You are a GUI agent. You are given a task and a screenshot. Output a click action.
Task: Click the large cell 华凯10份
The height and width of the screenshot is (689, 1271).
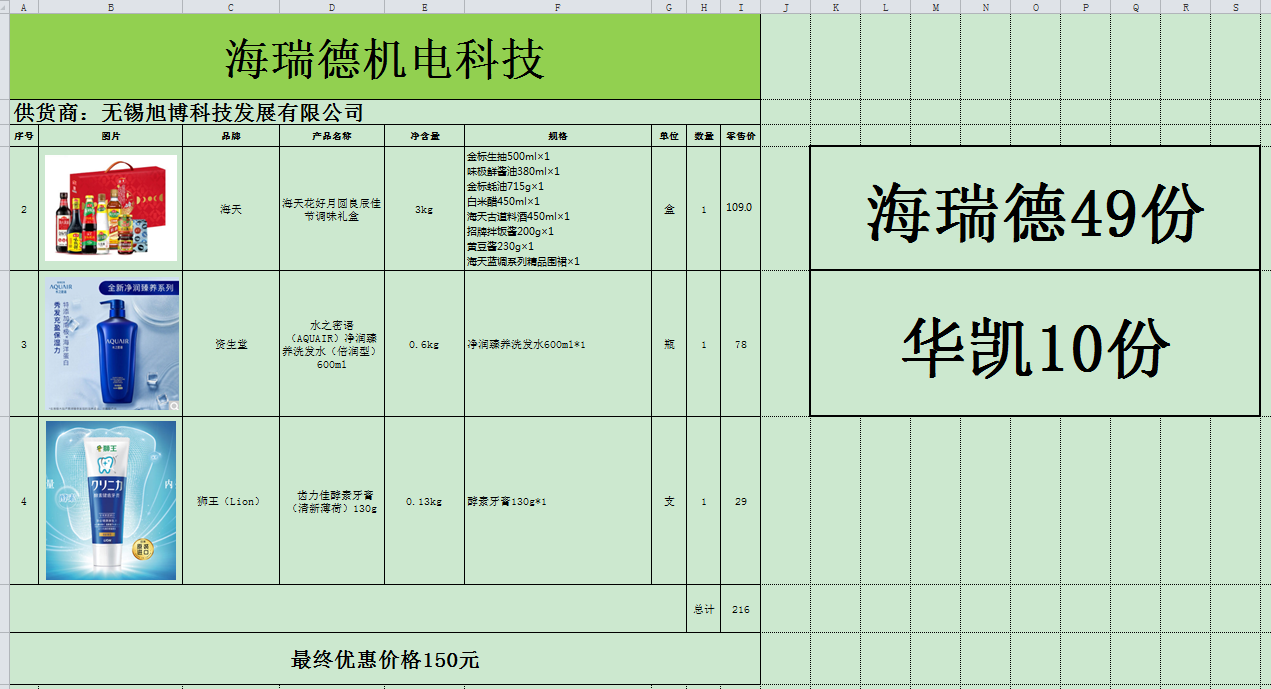tap(1035, 343)
